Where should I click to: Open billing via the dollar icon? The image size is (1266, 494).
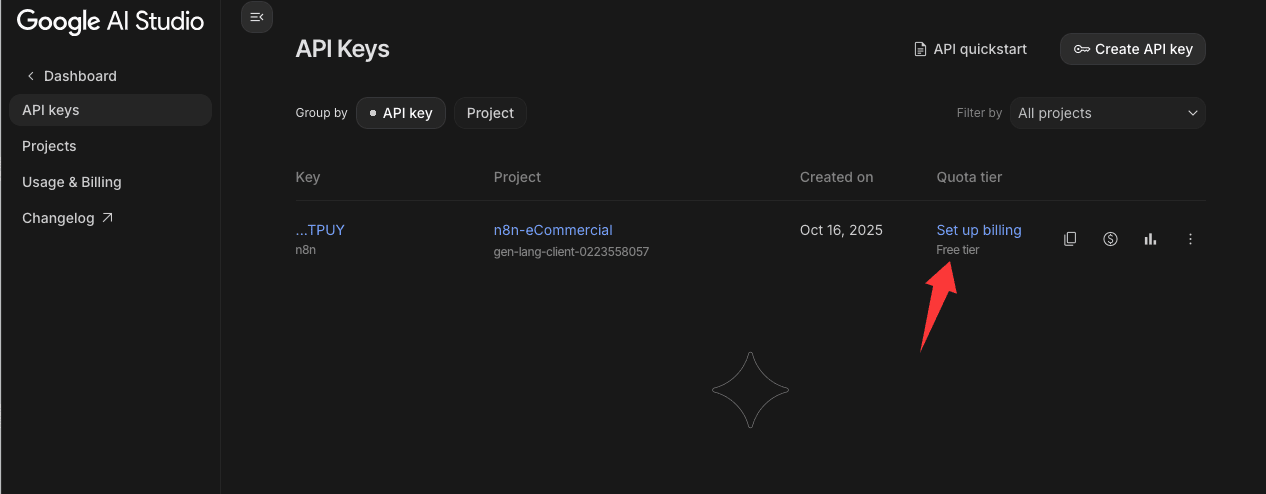click(1110, 239)
